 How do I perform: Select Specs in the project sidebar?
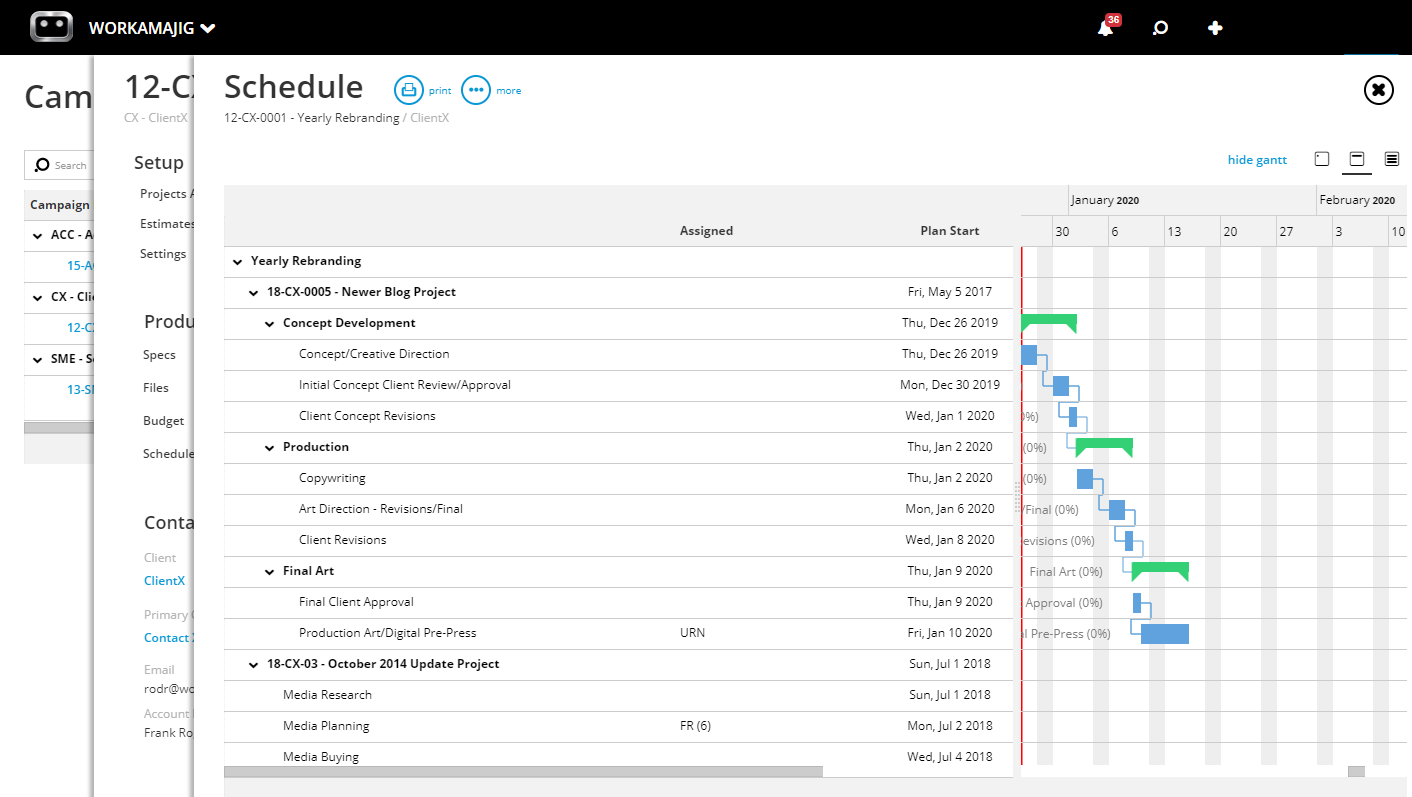coord(160,354)
